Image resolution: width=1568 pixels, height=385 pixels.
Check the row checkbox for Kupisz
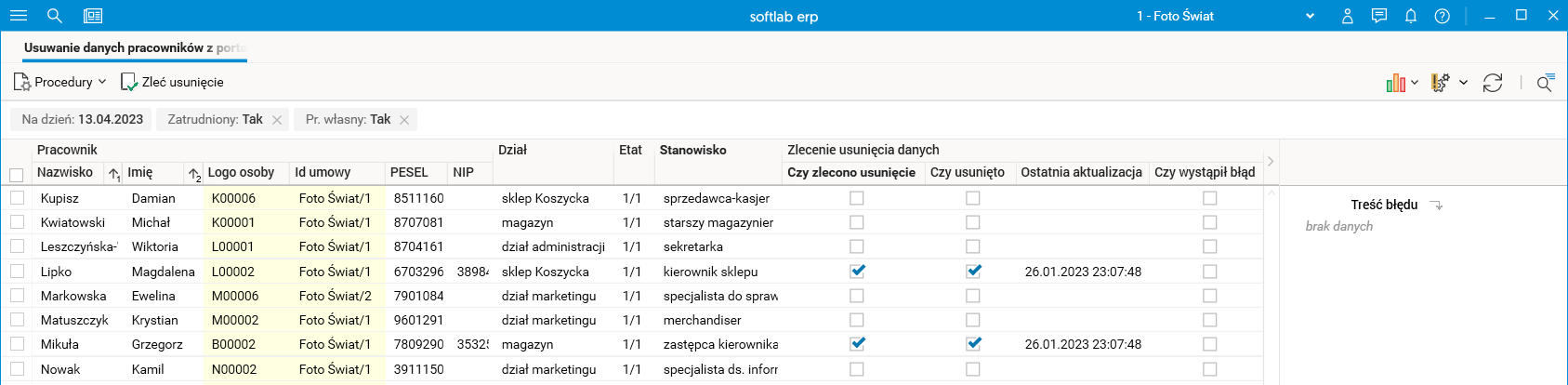pos(17,198)
